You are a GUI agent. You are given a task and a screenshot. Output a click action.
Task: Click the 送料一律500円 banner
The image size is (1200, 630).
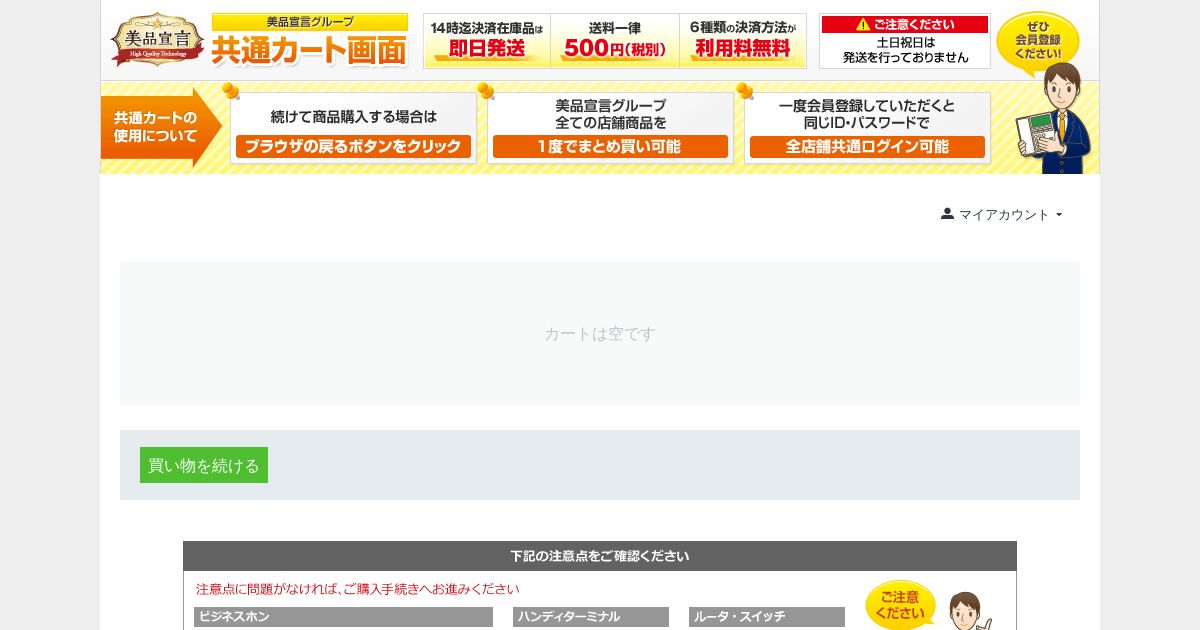[615, 41]
